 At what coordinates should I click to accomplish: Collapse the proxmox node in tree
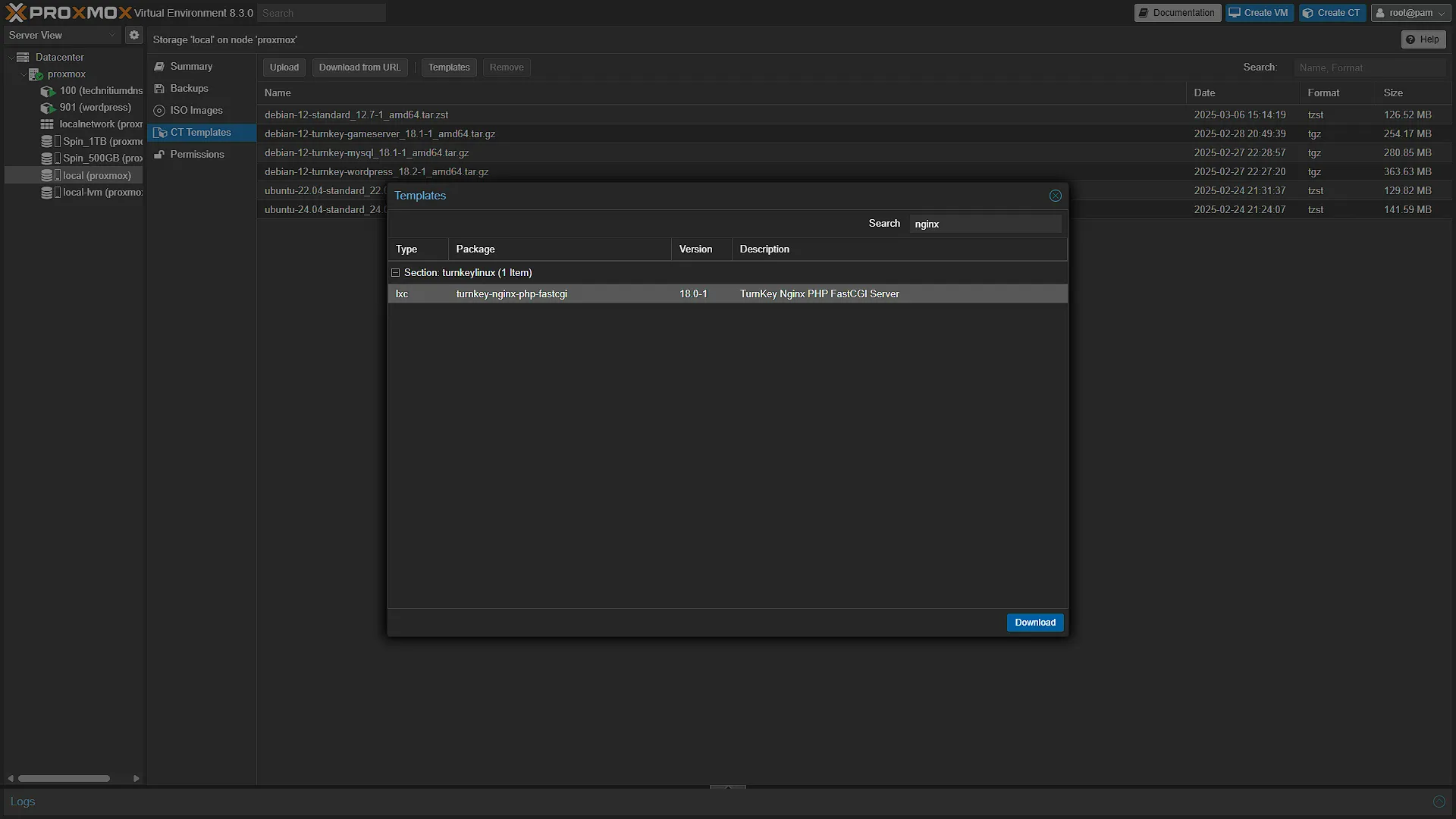(x=23, y=74)
